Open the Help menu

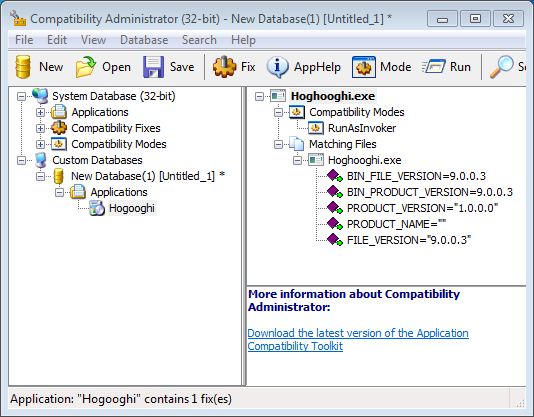pos(243,40)
